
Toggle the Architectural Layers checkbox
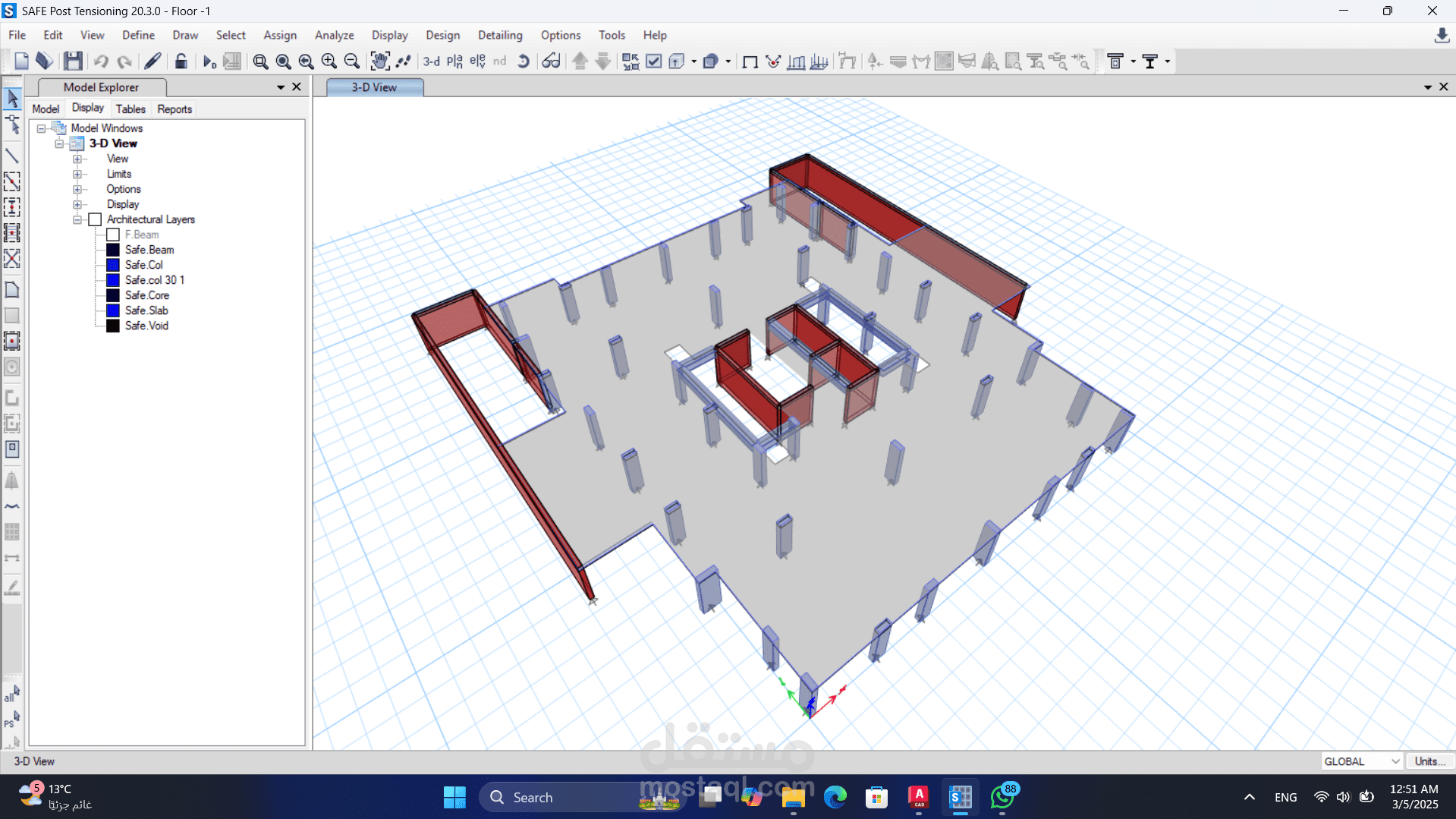coord(95,219)
